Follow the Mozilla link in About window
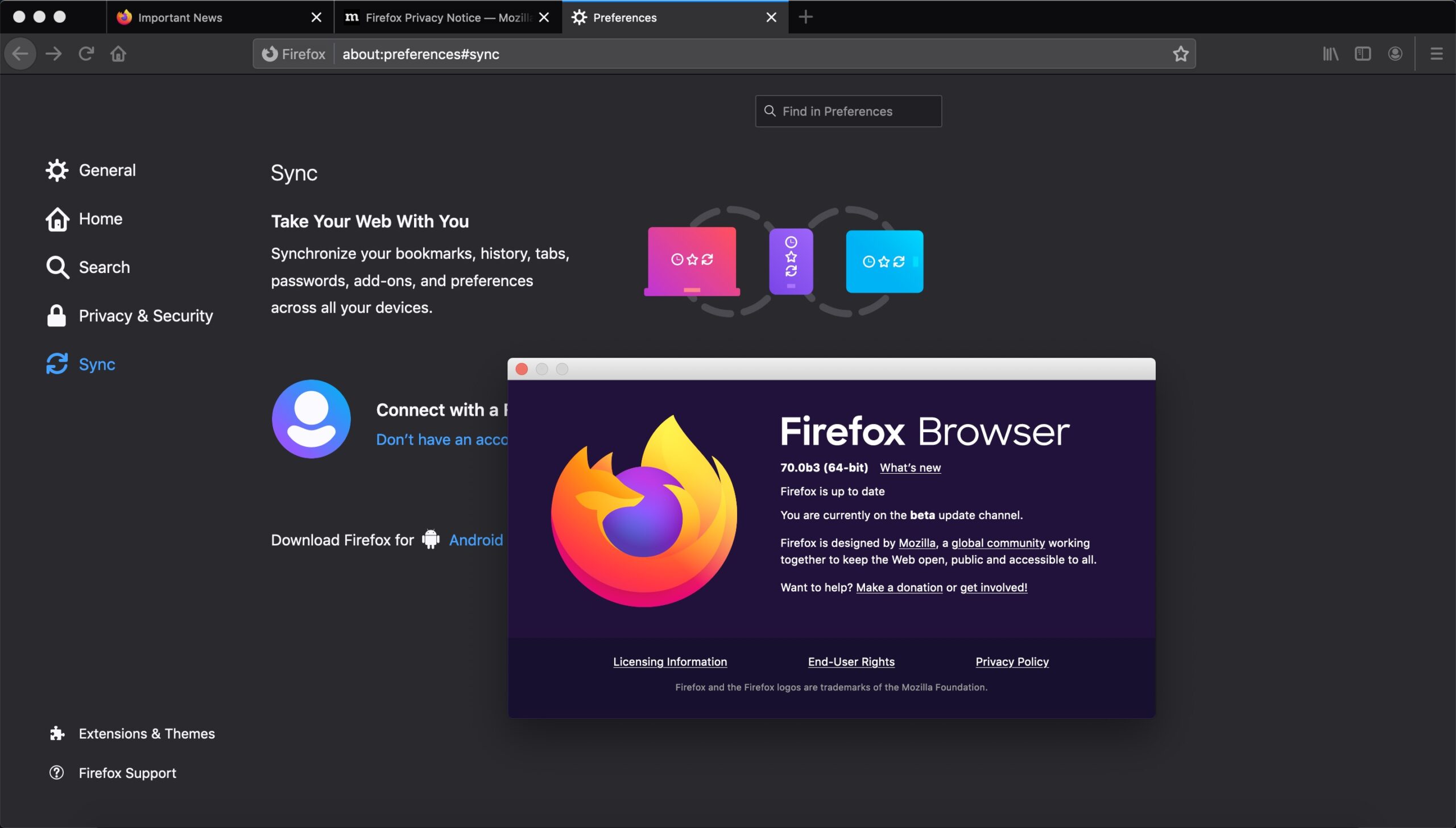Screen dimensions: 1456x828 coord(917,543)
